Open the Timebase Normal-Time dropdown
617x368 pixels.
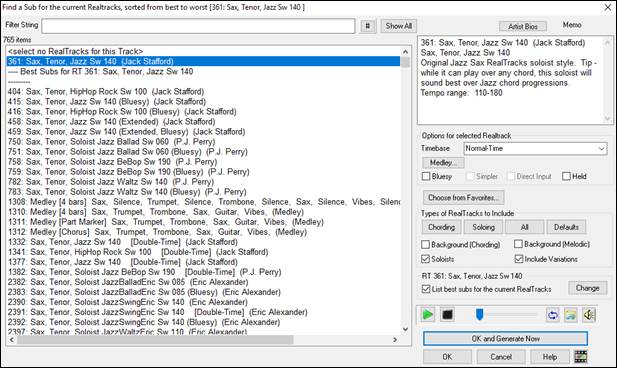point(535,148)
